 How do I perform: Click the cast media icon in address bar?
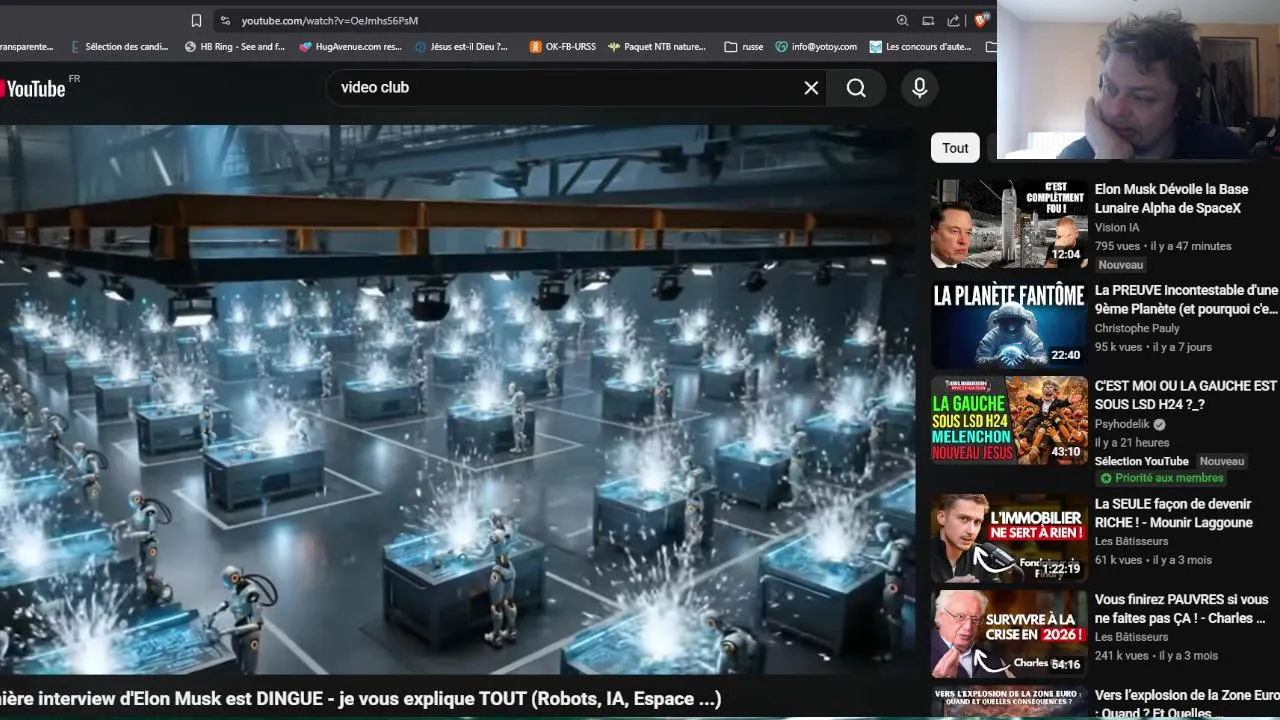click(x=928, y=20)
